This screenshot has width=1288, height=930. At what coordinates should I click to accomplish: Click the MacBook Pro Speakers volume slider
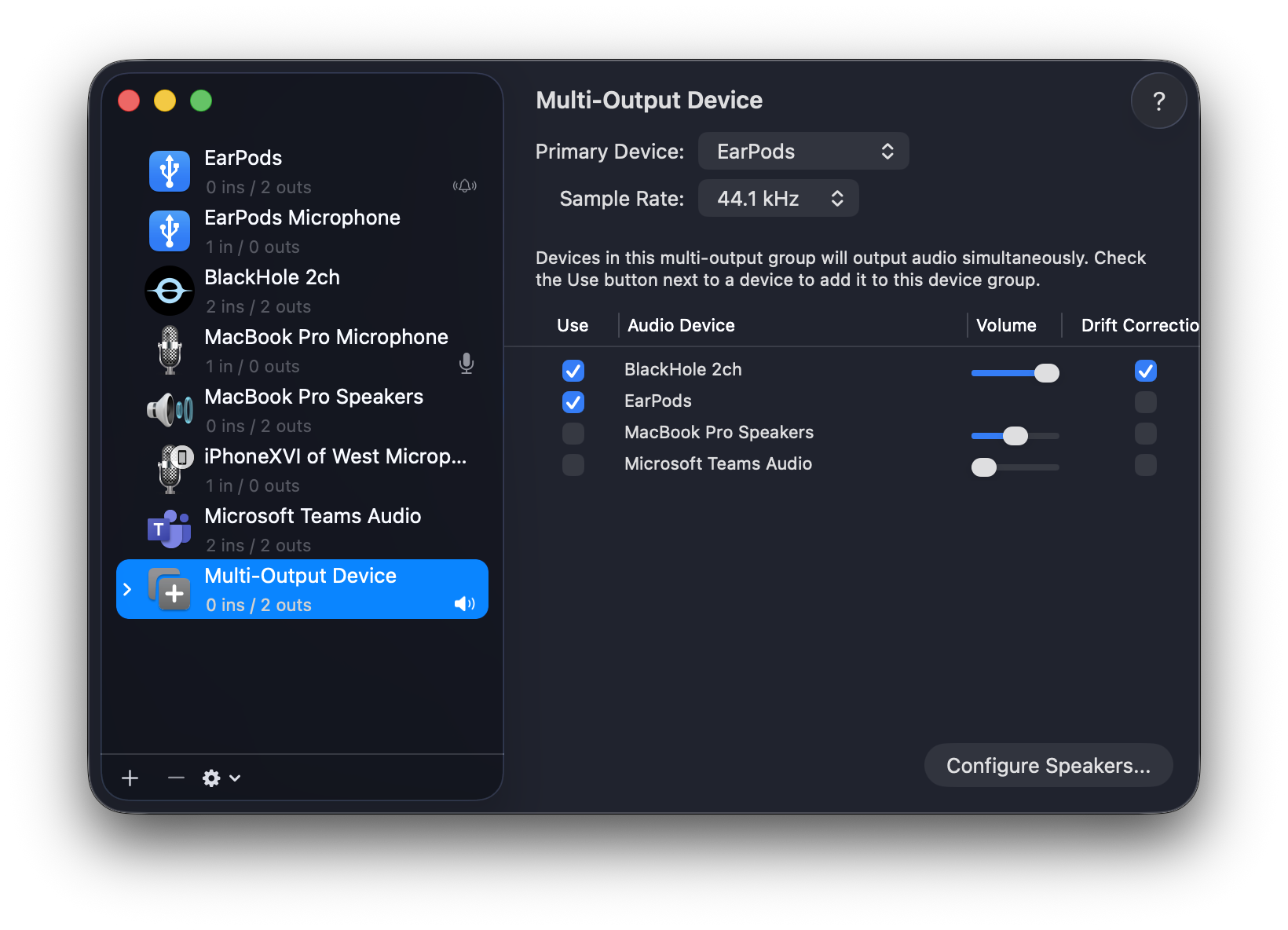tap(1015, 436)
